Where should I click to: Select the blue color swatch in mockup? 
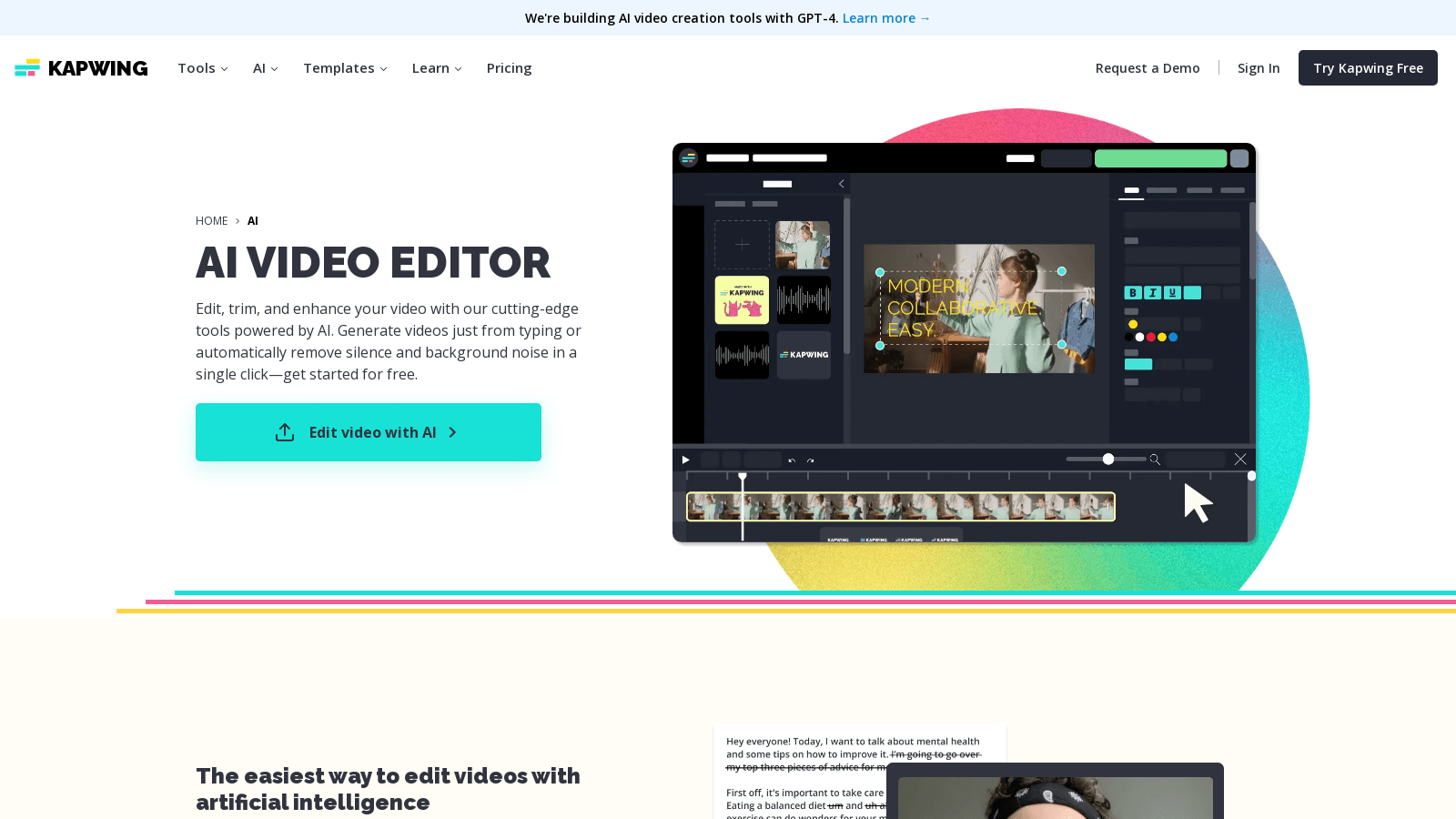(x=1173, y=337)
